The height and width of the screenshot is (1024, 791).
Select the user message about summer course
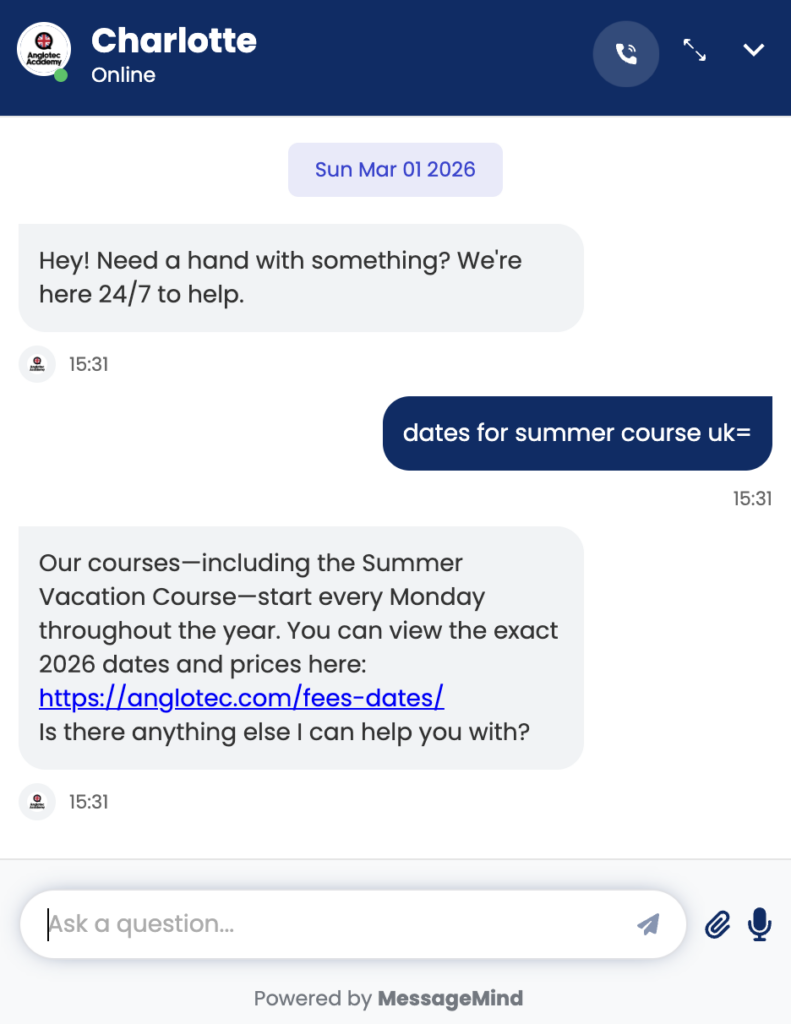coord(577,433)
